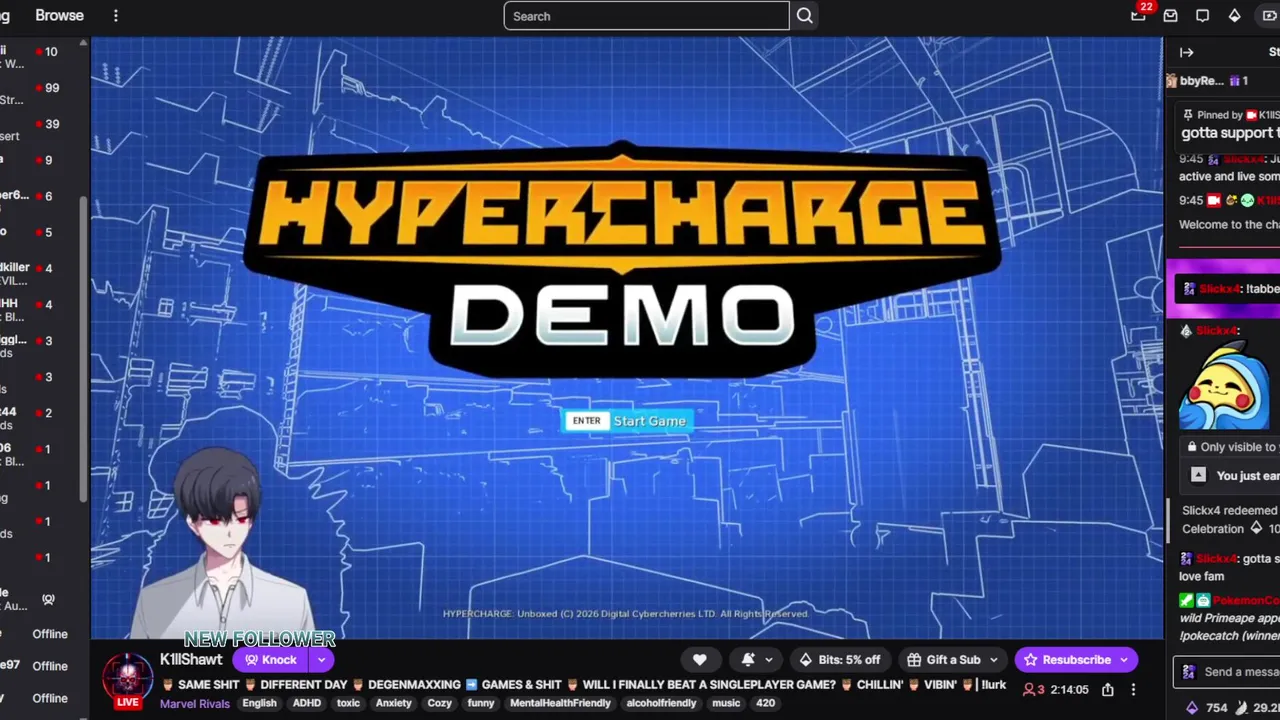The width and height of the screenshot is (1280, 720).
Task: Open stream options three-dot menu
Action: [x=1133, y=689]
